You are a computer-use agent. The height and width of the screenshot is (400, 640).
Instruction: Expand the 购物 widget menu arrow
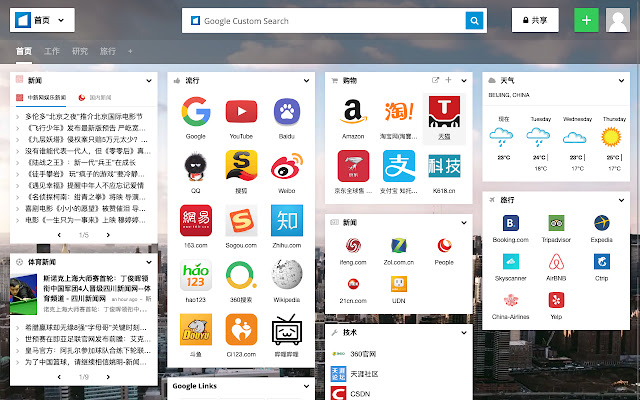[464, 81]
